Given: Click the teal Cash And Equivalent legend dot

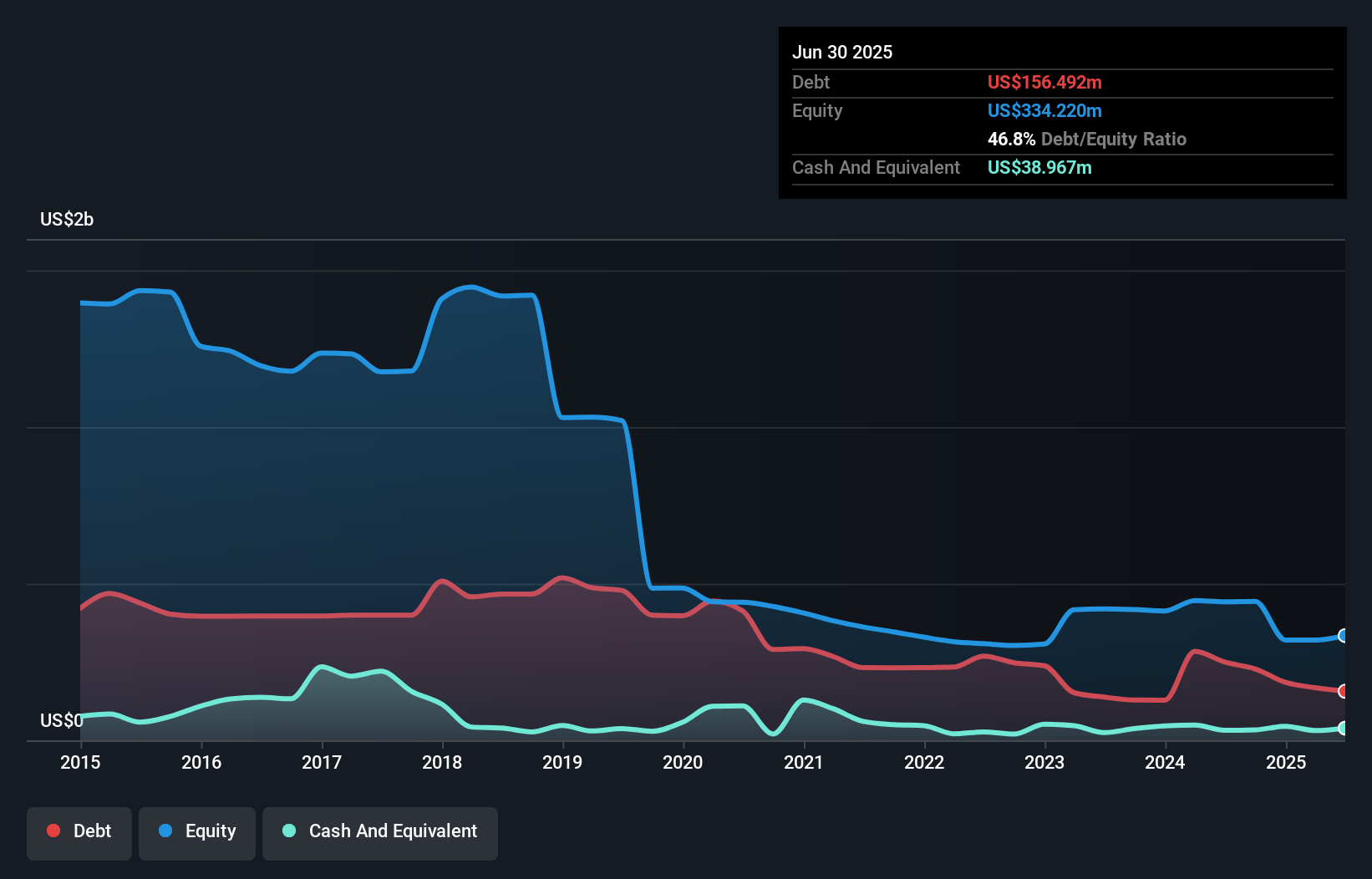Looking at the screenshot, I should pos(288,831).
